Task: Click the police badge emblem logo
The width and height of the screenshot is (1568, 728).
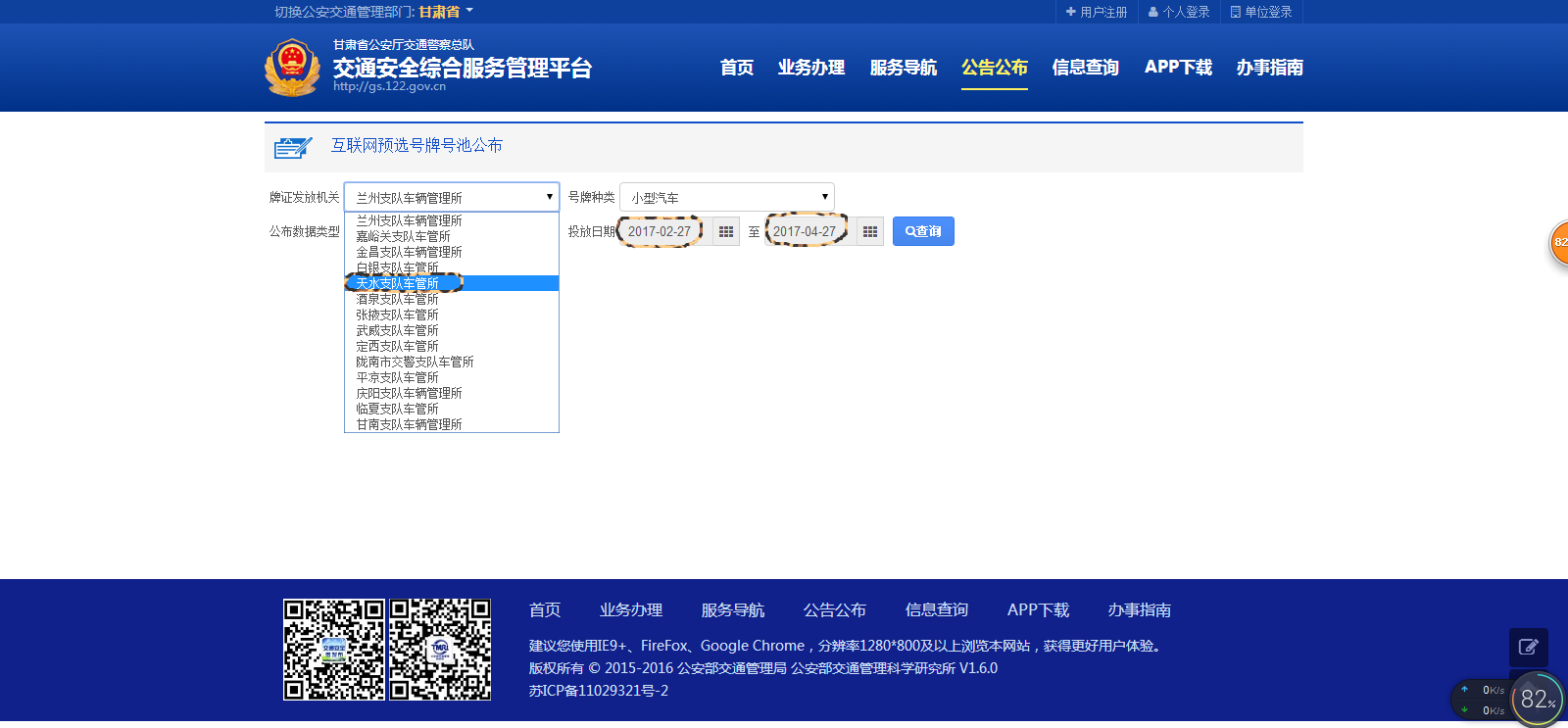Action: pos(292,67)
